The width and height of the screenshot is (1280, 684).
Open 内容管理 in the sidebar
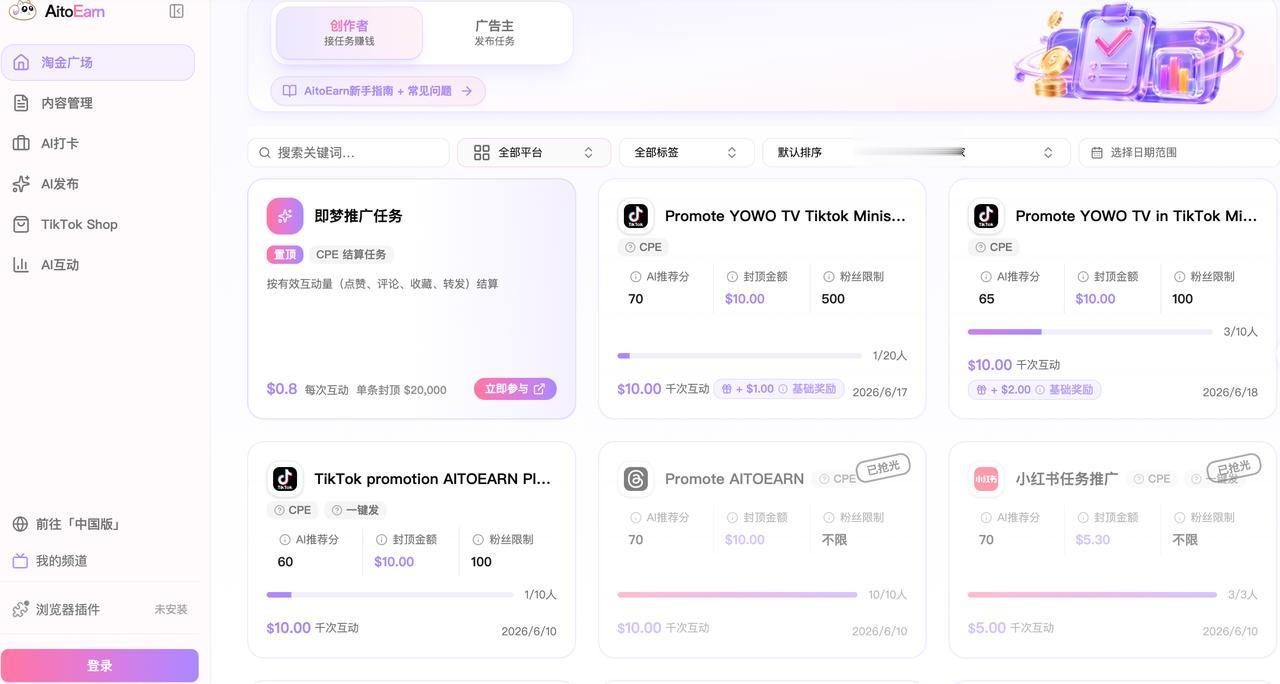pyautogui.click(x=98, y=103)
